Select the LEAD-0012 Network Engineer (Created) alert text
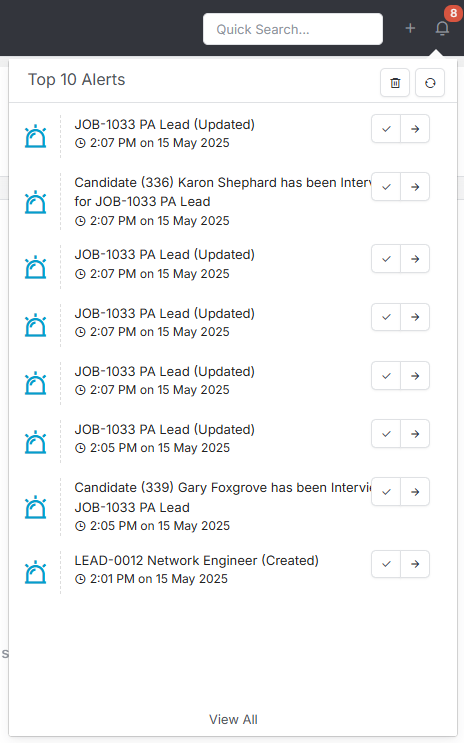This screenshot has width=464, height=743. [196, 561]
